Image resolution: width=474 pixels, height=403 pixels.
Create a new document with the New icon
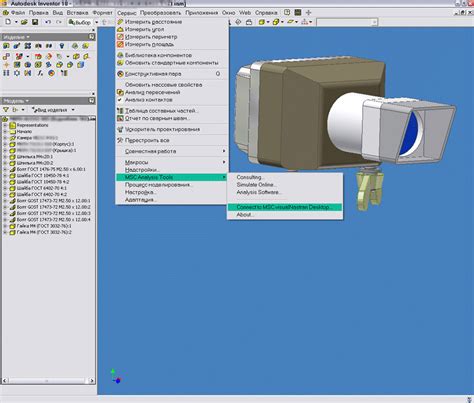(x=8, y=22)
